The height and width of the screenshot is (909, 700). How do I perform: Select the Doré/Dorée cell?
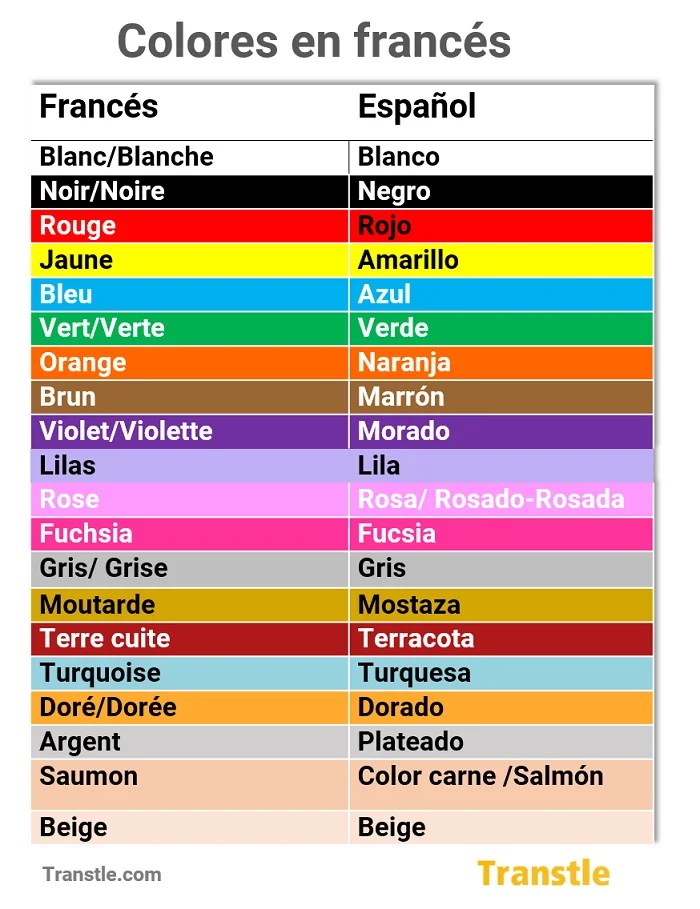[190, 707]
